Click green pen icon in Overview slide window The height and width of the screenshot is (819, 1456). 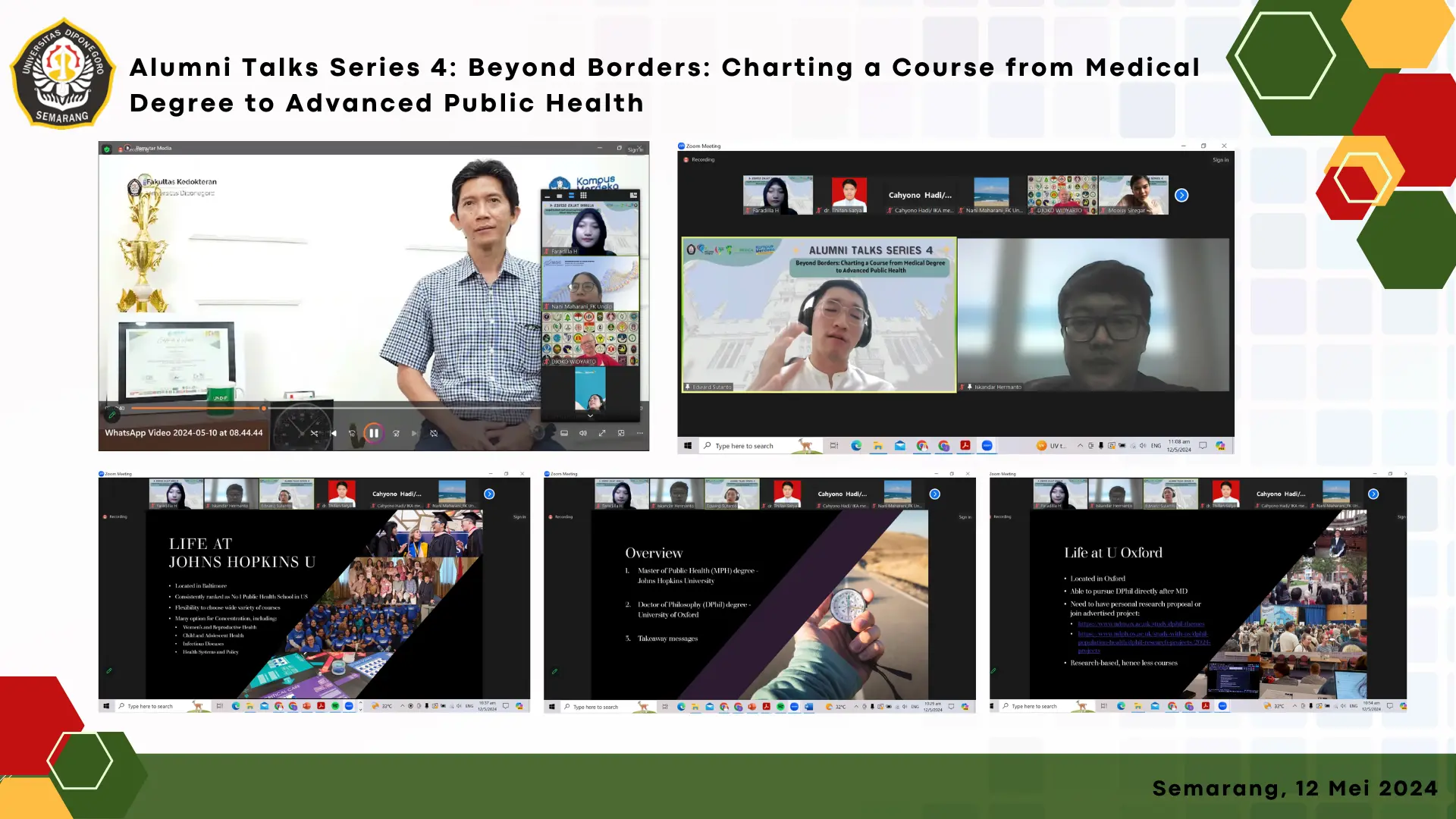554,671
